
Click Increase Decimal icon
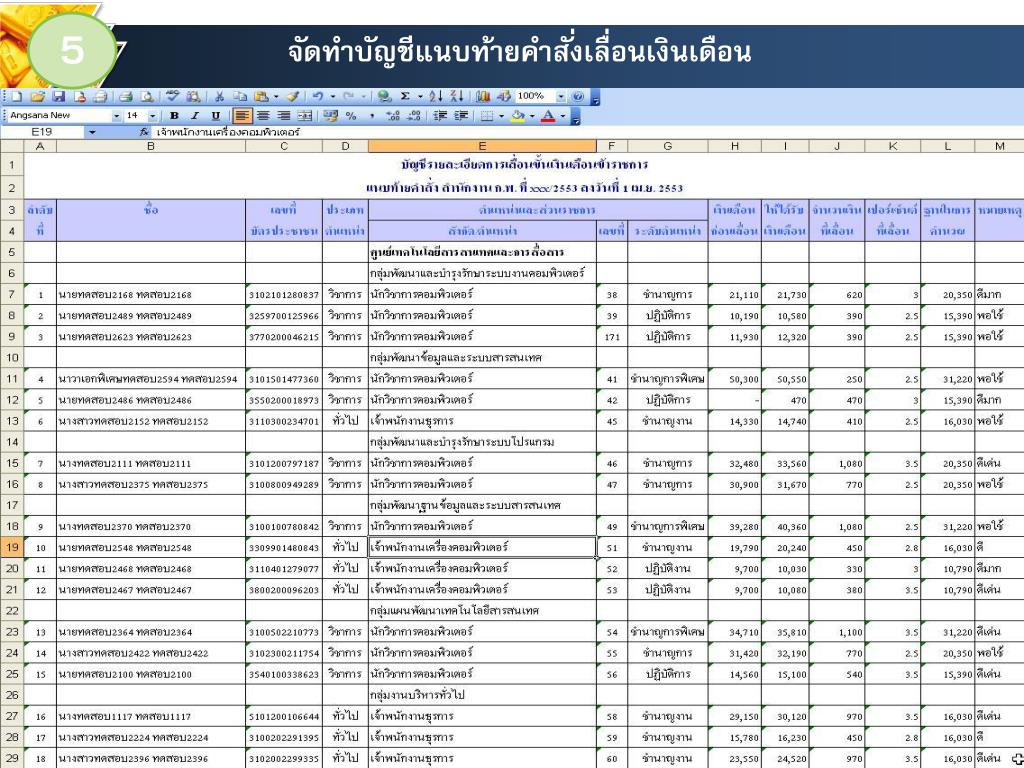coord(393,116)
